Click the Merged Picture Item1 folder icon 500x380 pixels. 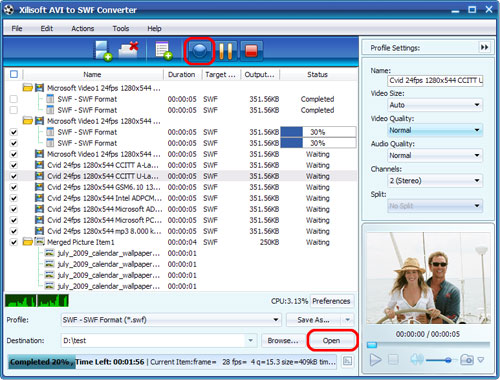coord(28,242)
